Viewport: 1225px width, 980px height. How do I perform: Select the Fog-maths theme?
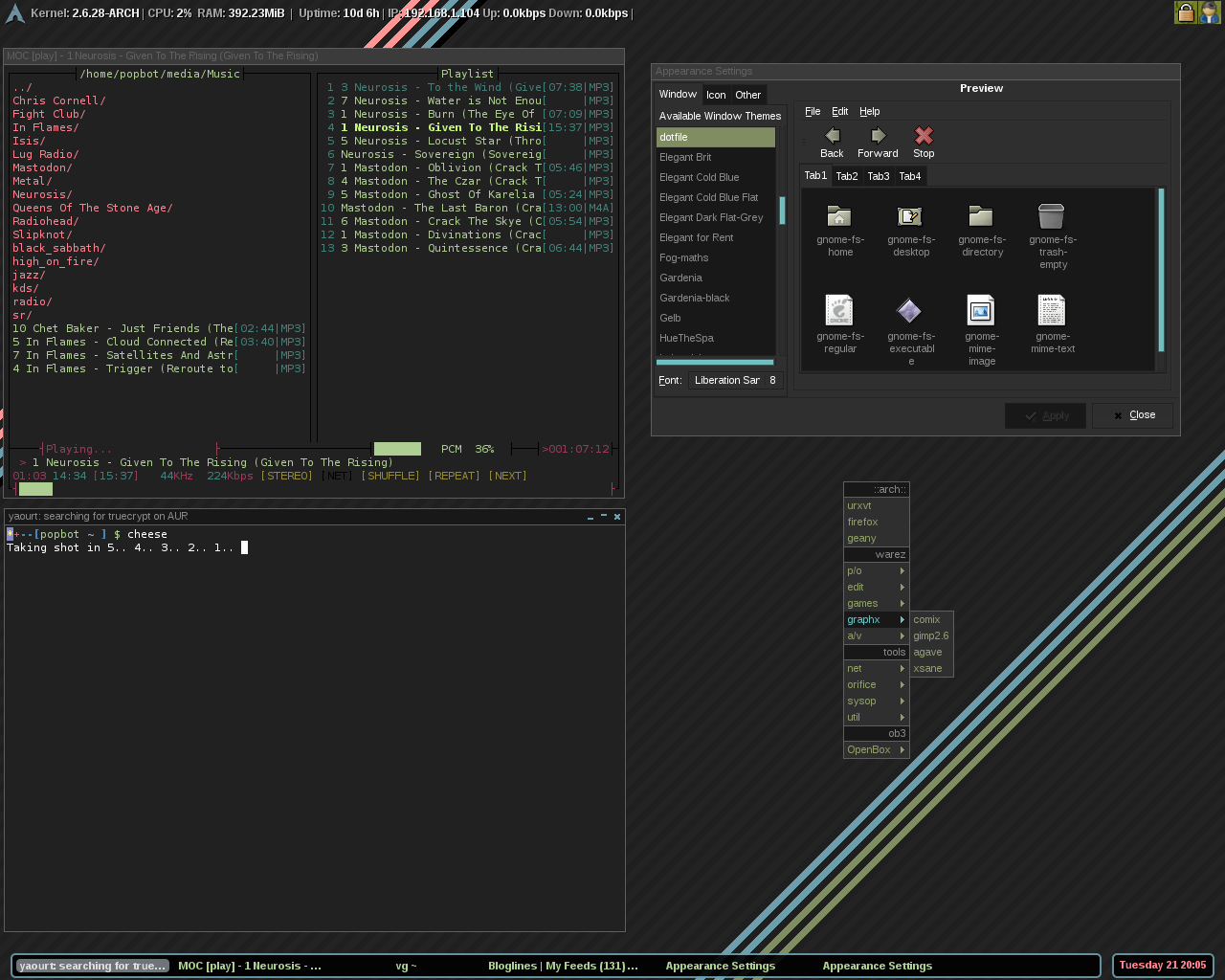[x=715, y=257]
